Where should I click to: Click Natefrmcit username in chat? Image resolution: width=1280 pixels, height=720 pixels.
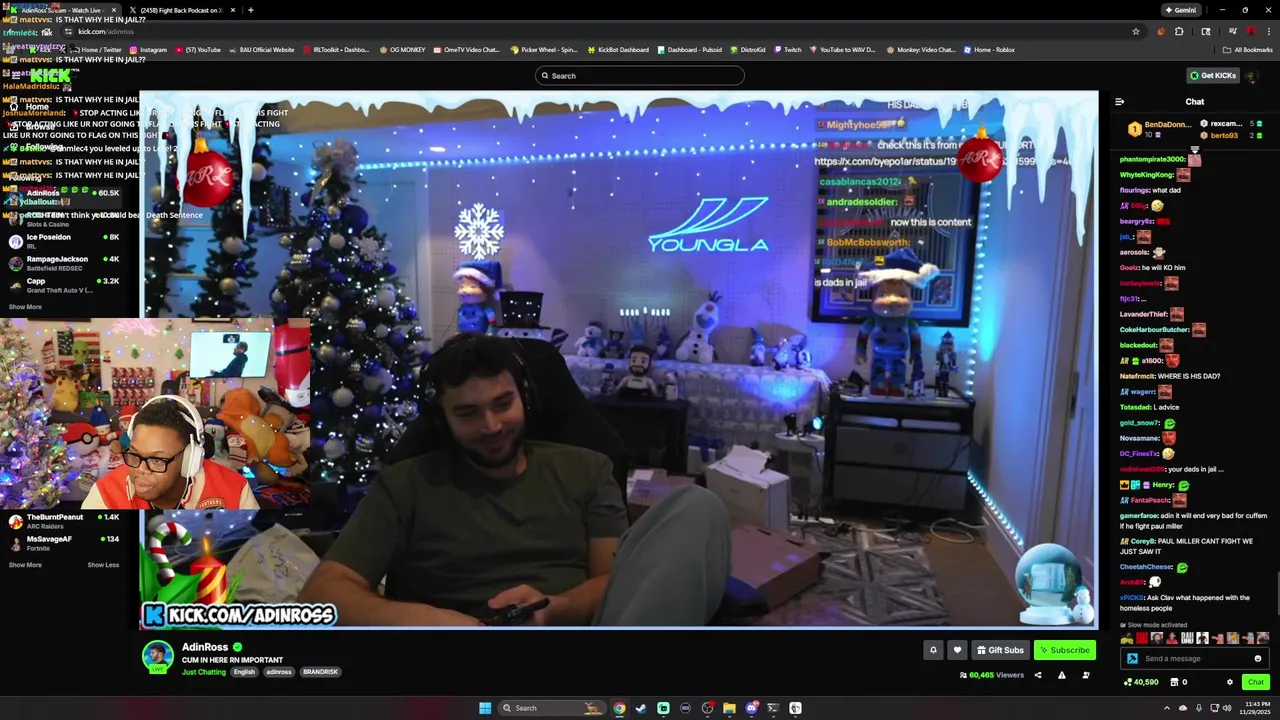coord(1137,376)
